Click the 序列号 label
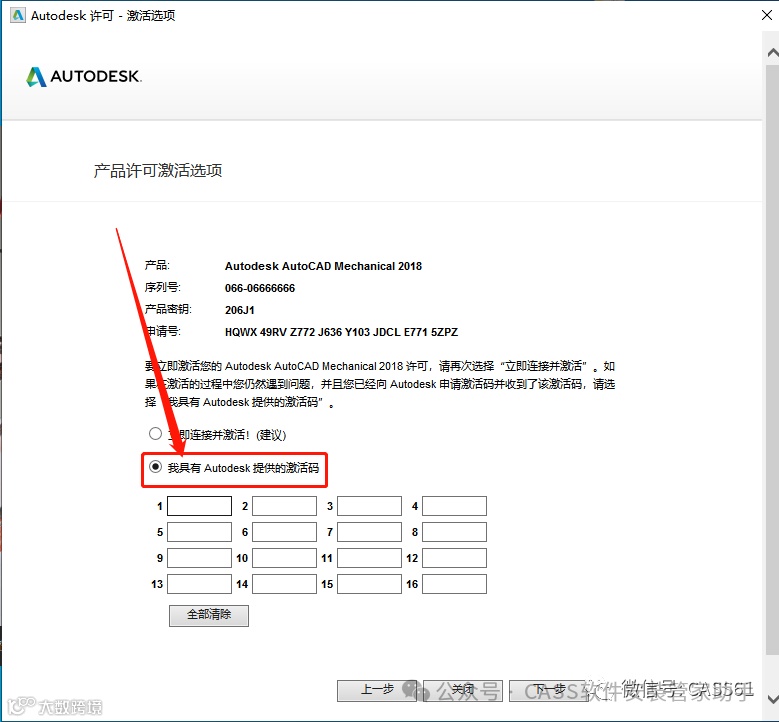779x722 pixels. coord(162,287)
